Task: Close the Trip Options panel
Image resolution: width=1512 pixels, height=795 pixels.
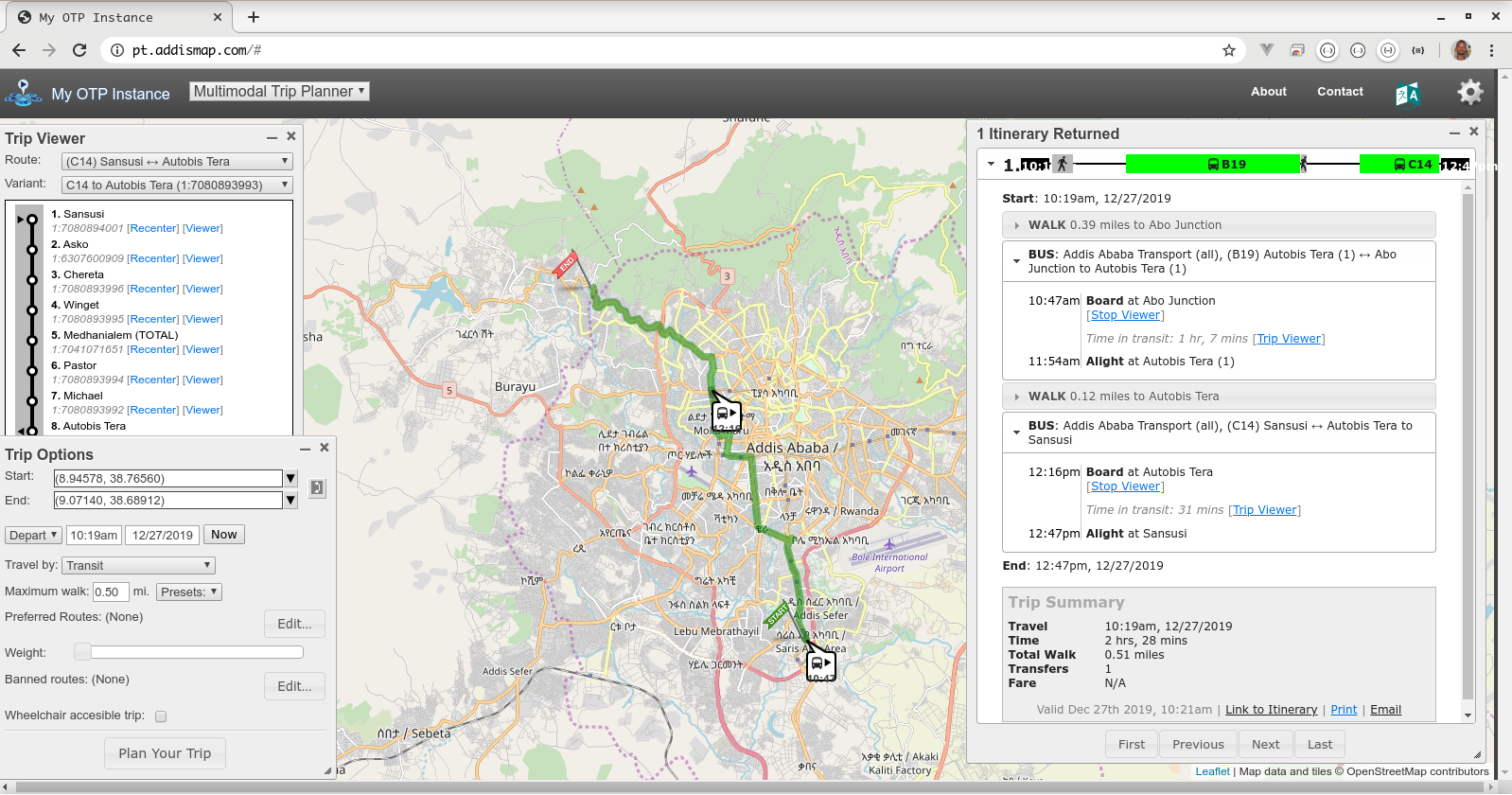Action: [x=325, y=448]
